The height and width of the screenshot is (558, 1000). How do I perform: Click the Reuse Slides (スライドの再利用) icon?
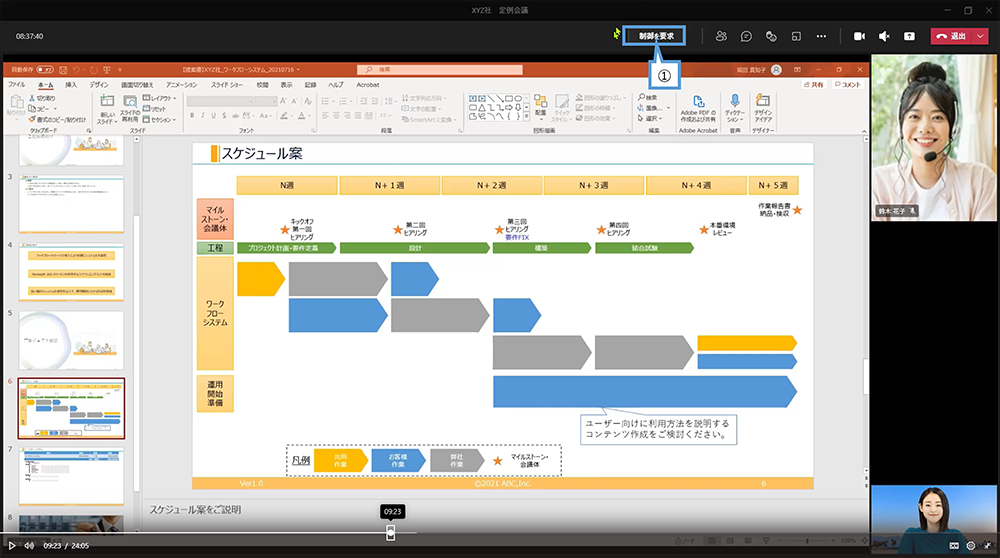pyautogui.click(x=130, y=101)
